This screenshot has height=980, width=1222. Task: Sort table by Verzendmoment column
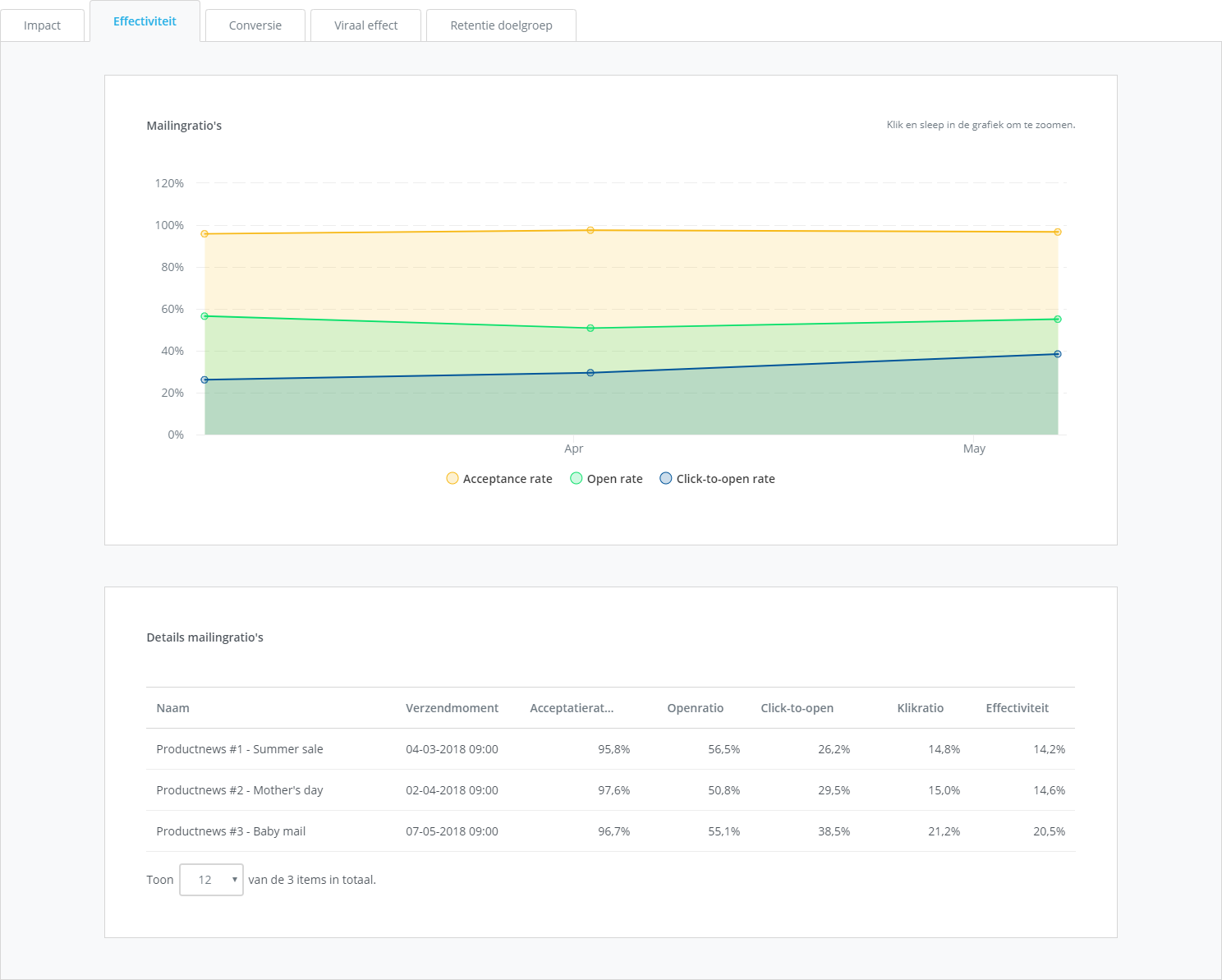pyautogui.click(x=452, y=708)
